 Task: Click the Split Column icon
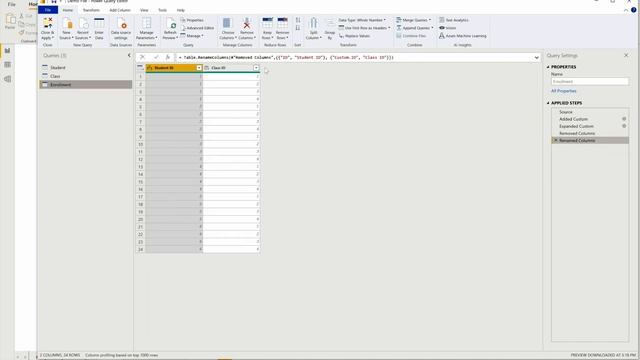313,29
